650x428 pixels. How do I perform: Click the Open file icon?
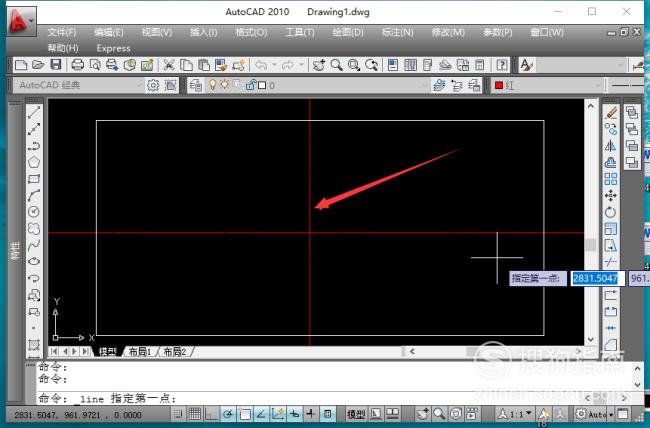[38, 65]
